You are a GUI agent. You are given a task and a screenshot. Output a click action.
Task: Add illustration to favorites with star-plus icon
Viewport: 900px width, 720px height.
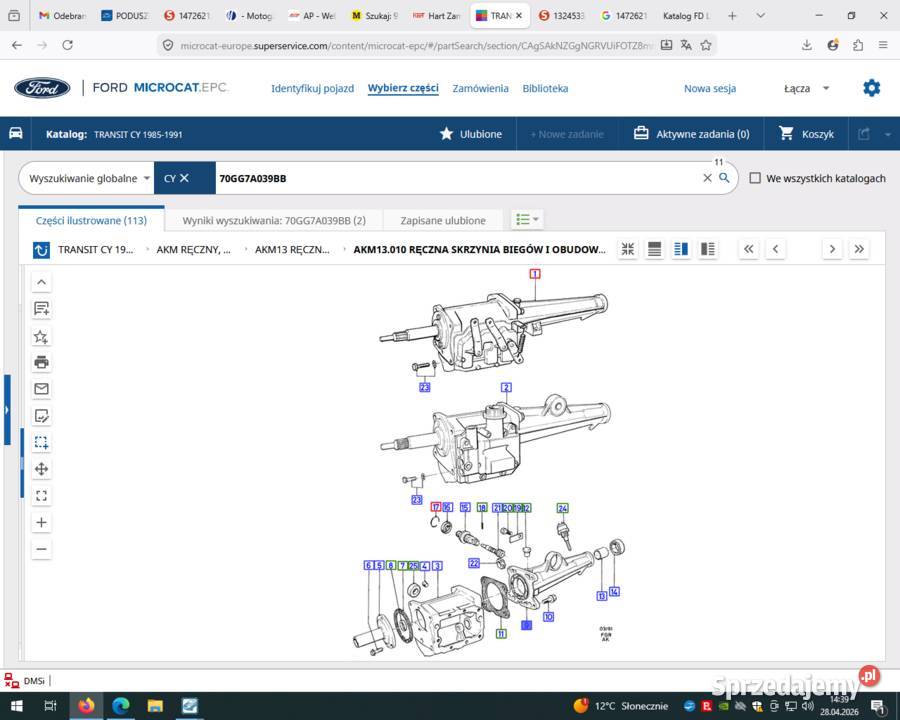pos(41,336)
